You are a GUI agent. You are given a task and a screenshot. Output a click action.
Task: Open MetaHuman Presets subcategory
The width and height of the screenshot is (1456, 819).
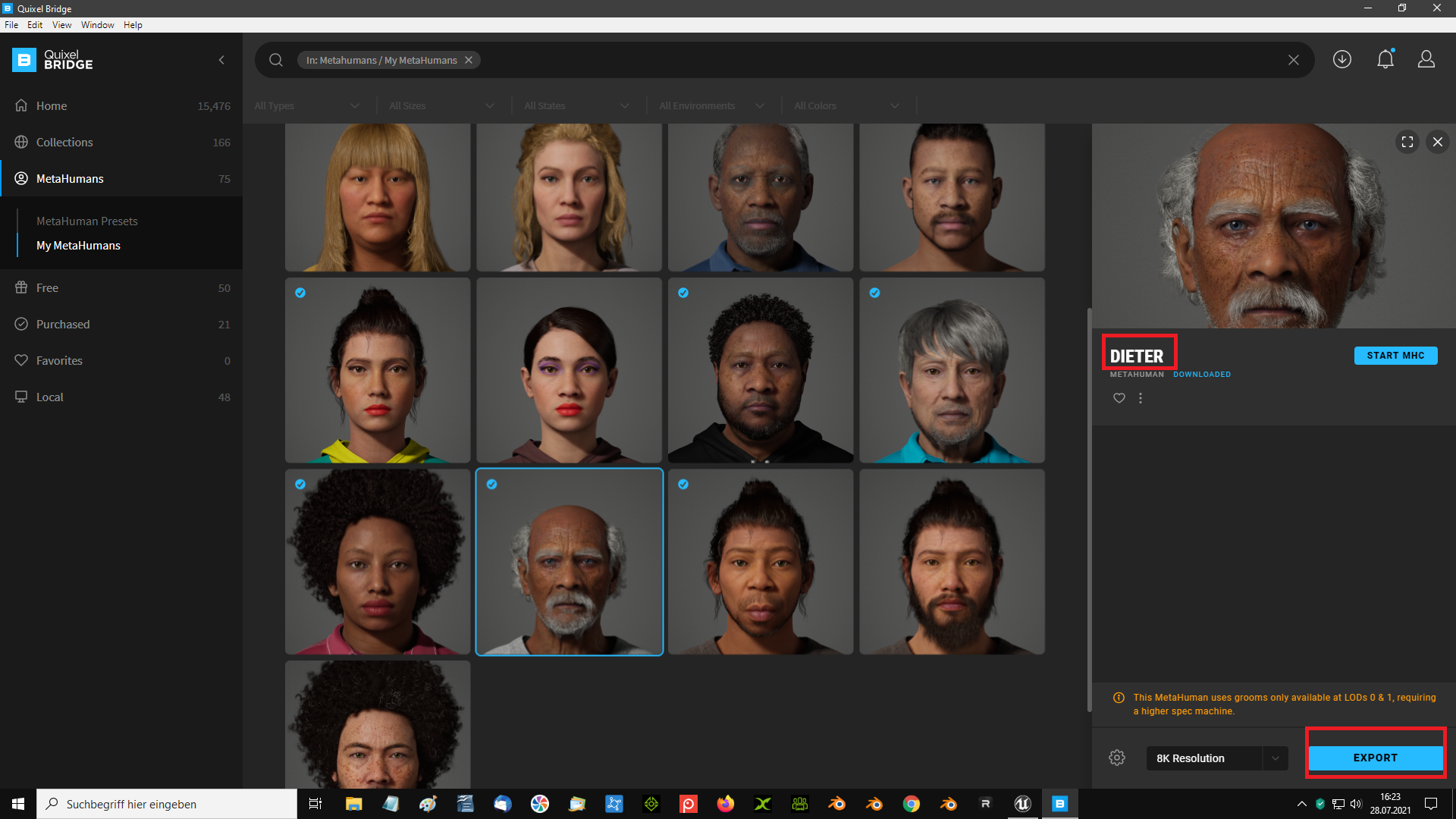87,221
